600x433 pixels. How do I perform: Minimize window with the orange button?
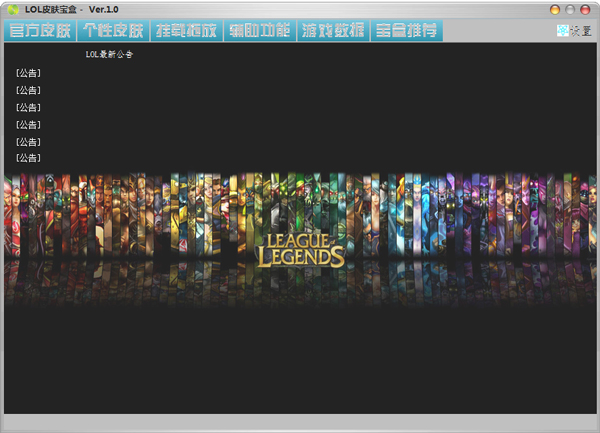[x=554, y=10]
